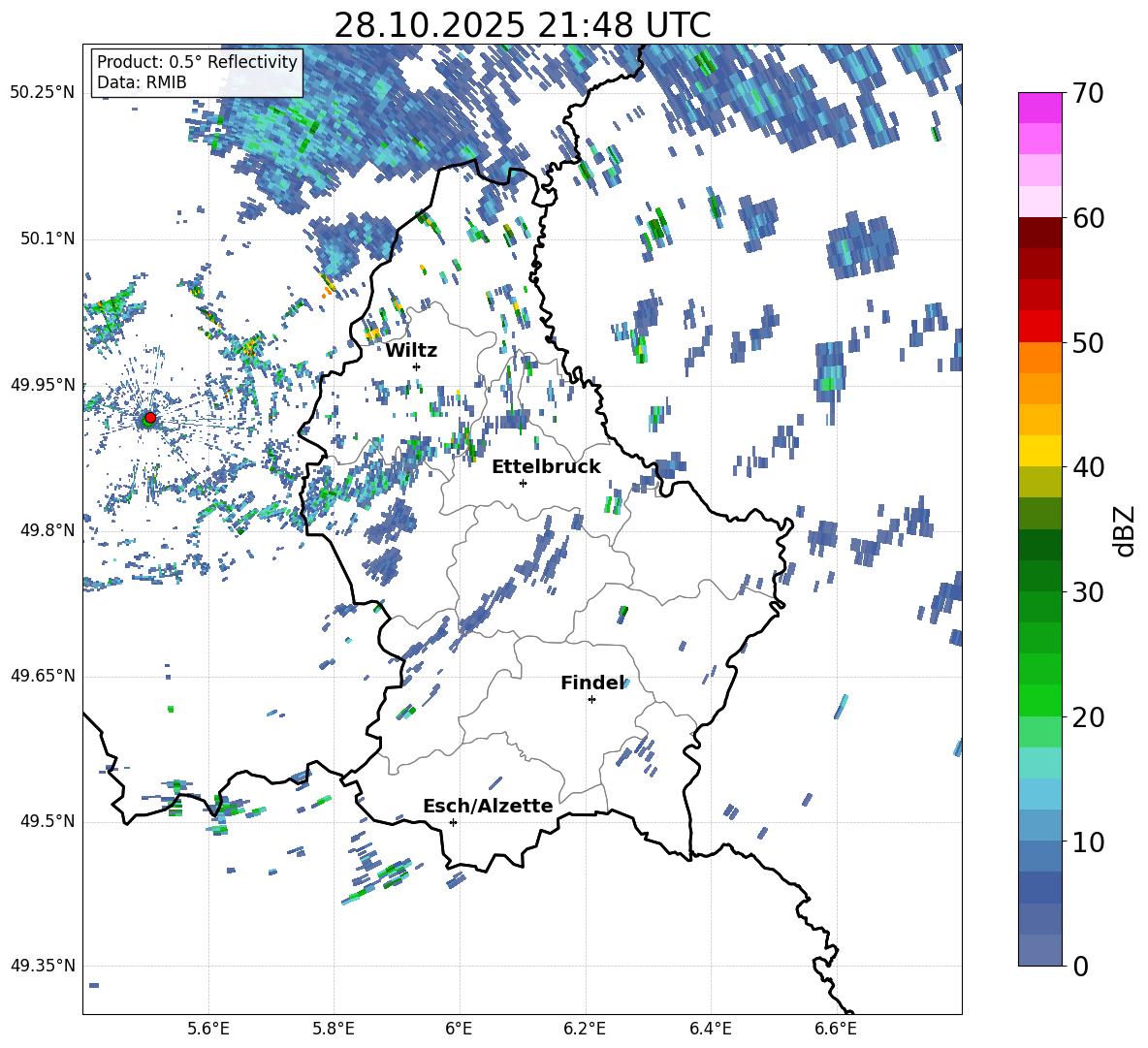Click the 49.8°N latitude label
The image size is (1148, 1048).
coord(47,530)
